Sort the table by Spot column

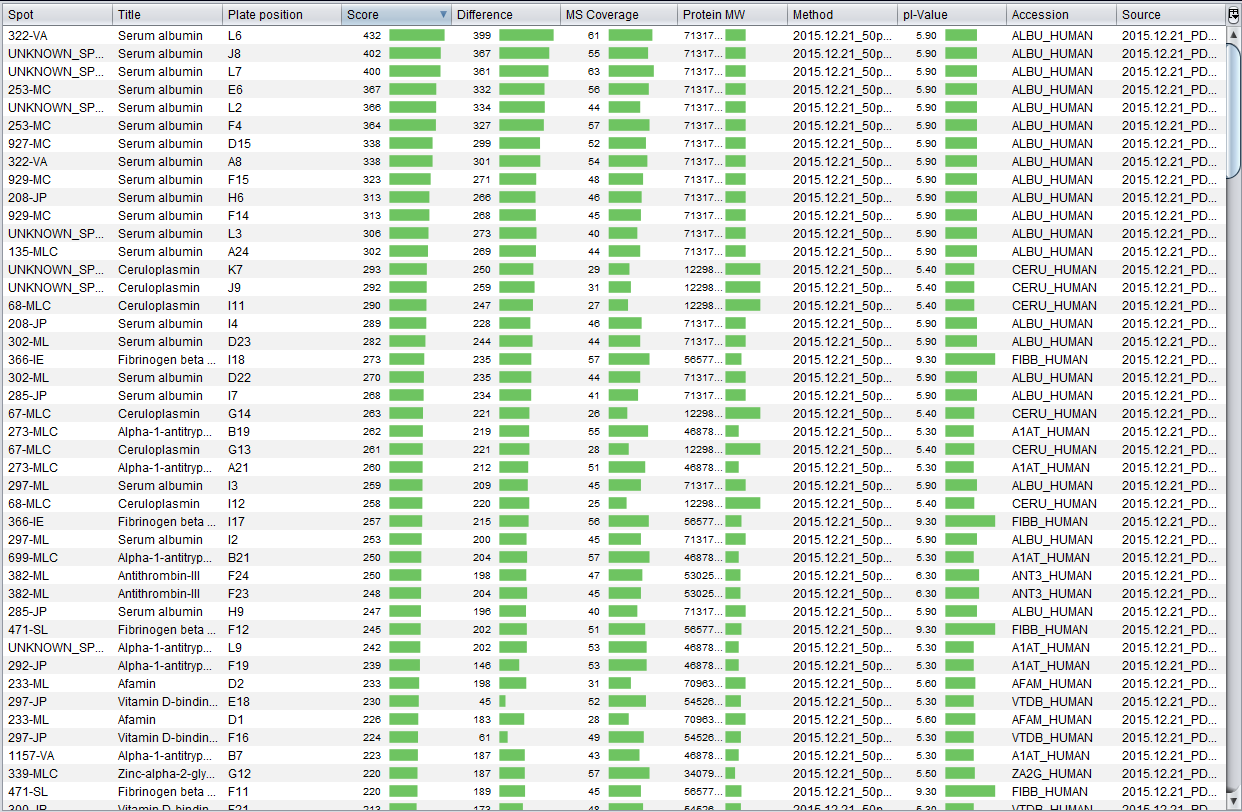[56, 15]
